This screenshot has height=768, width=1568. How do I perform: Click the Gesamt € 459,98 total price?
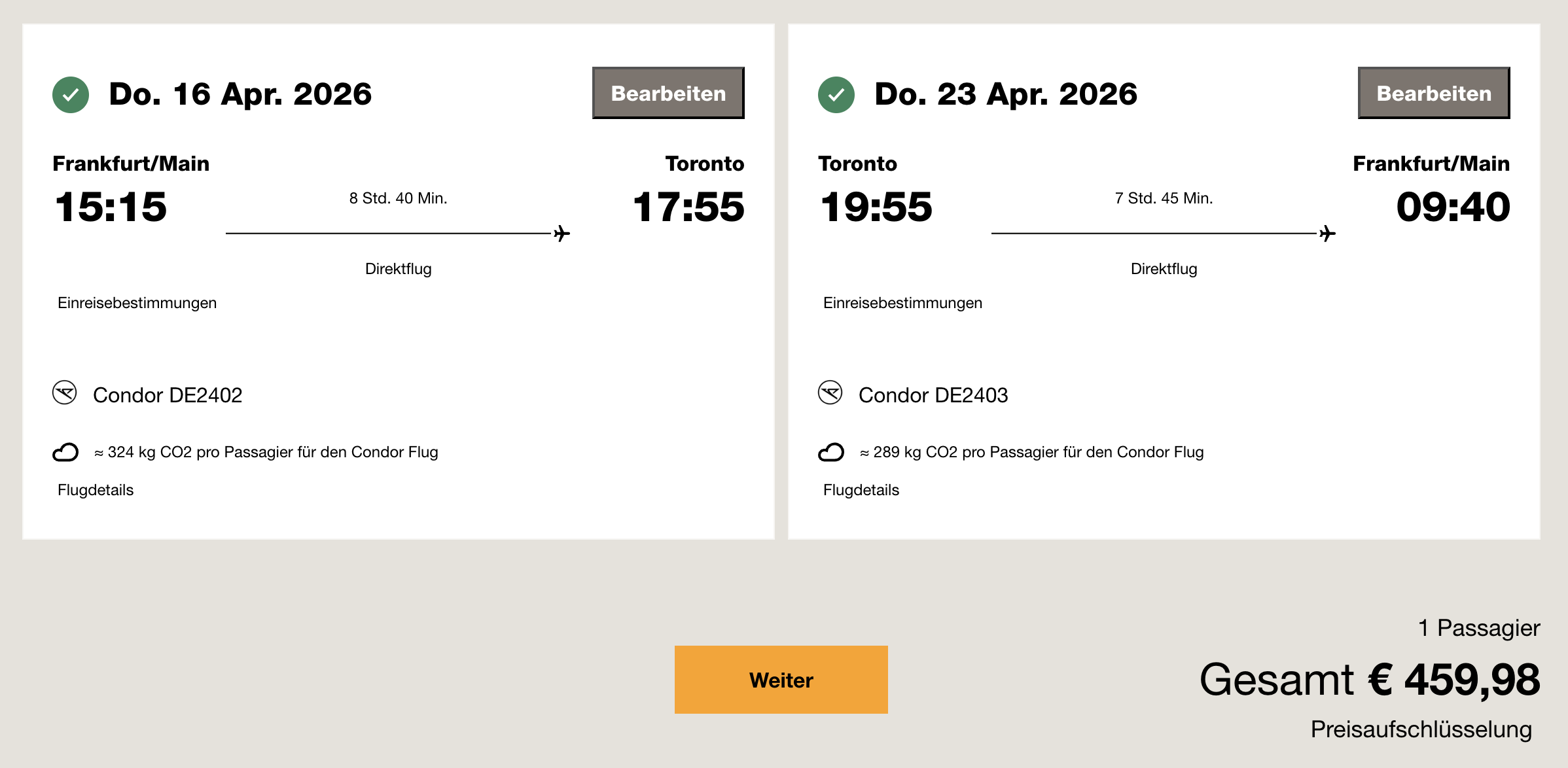[x=1369, y=680]
